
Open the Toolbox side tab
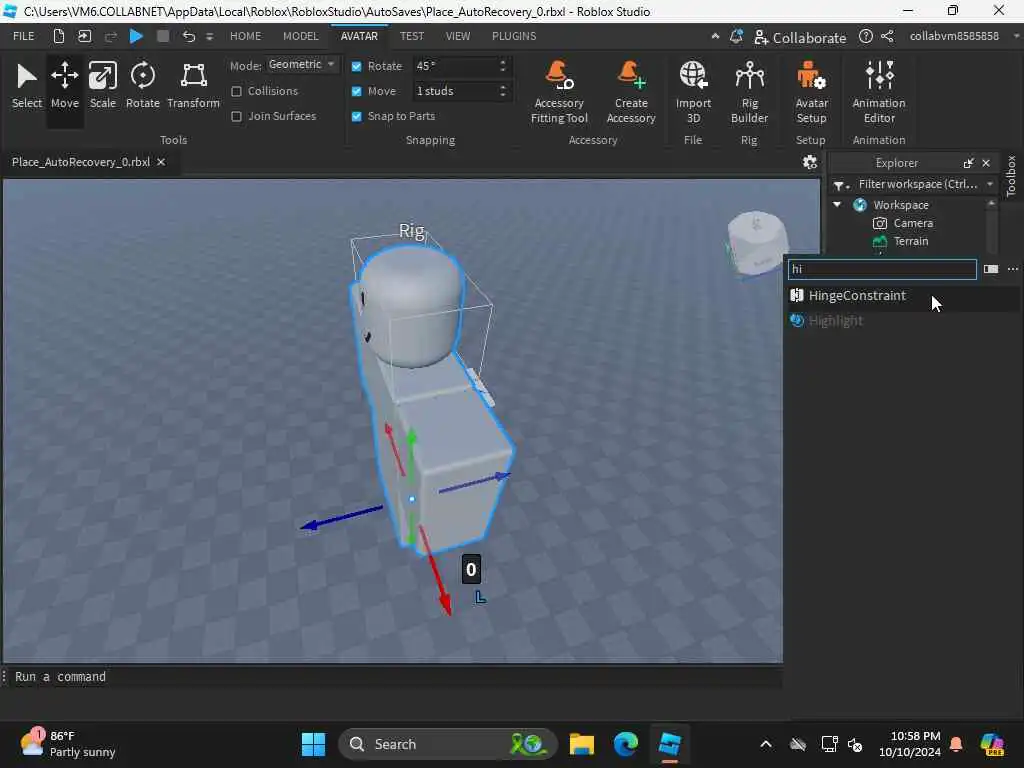[x=1010, y=176]
